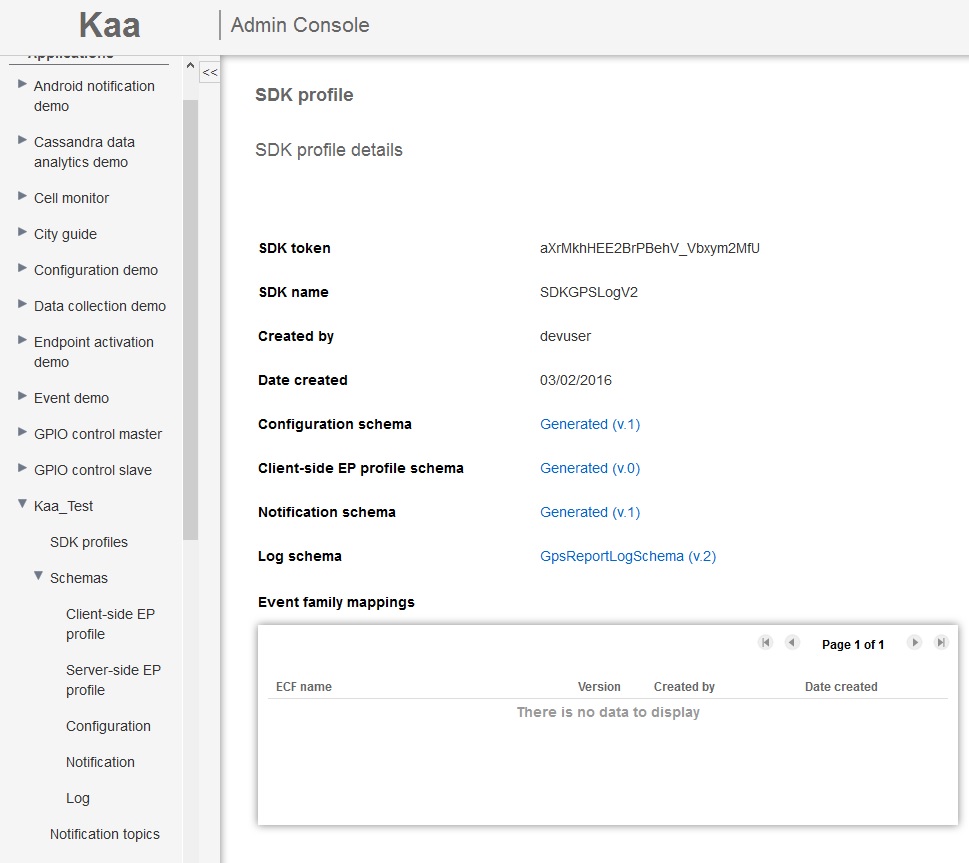Image resolution: width=969 pixels, height=863 pixels.
Task: Select GPIO control slave application
Action: 93,470
